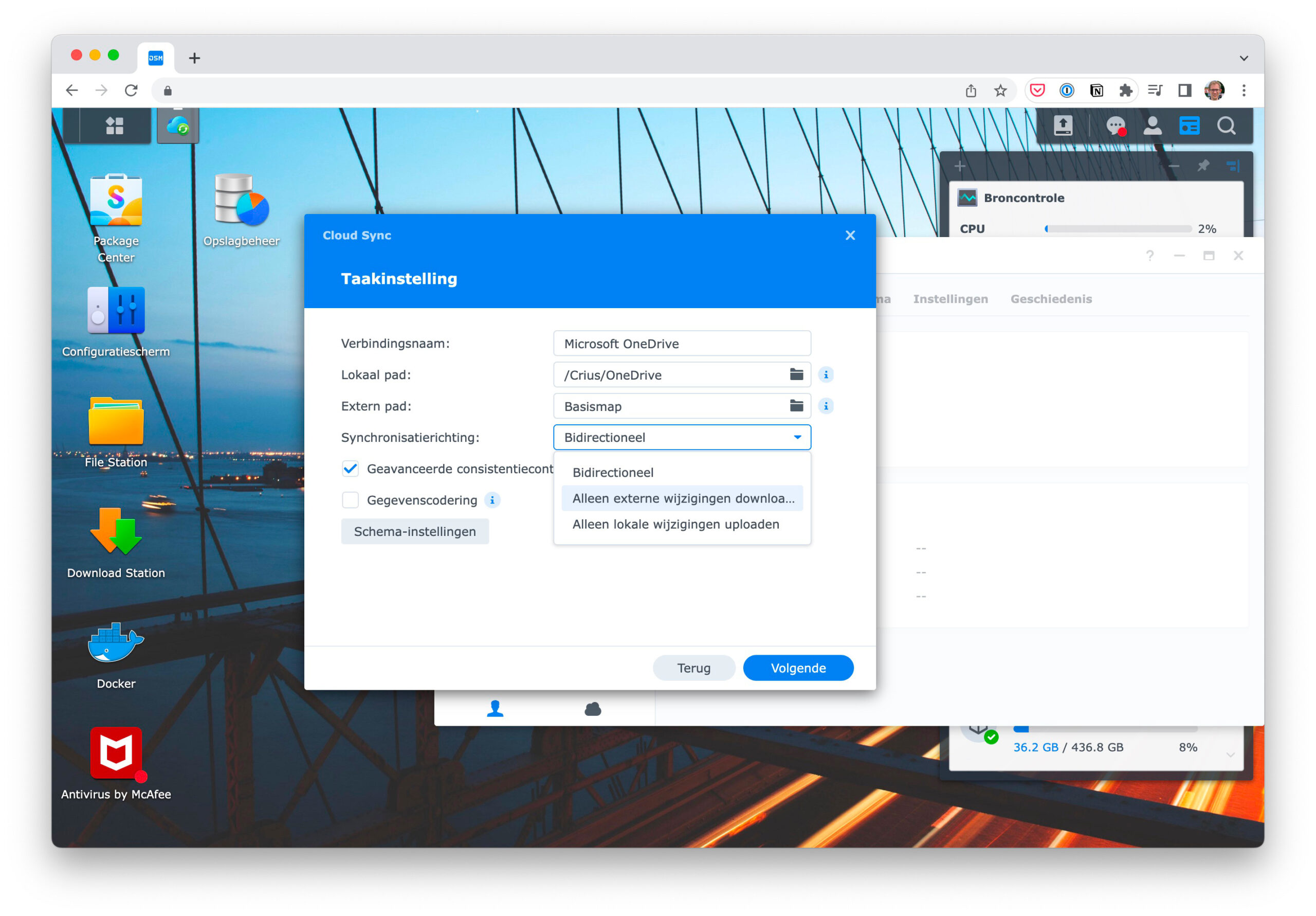Expand browser tab search chevron
Viewport: 1316px width, 916px height.
1243,58
